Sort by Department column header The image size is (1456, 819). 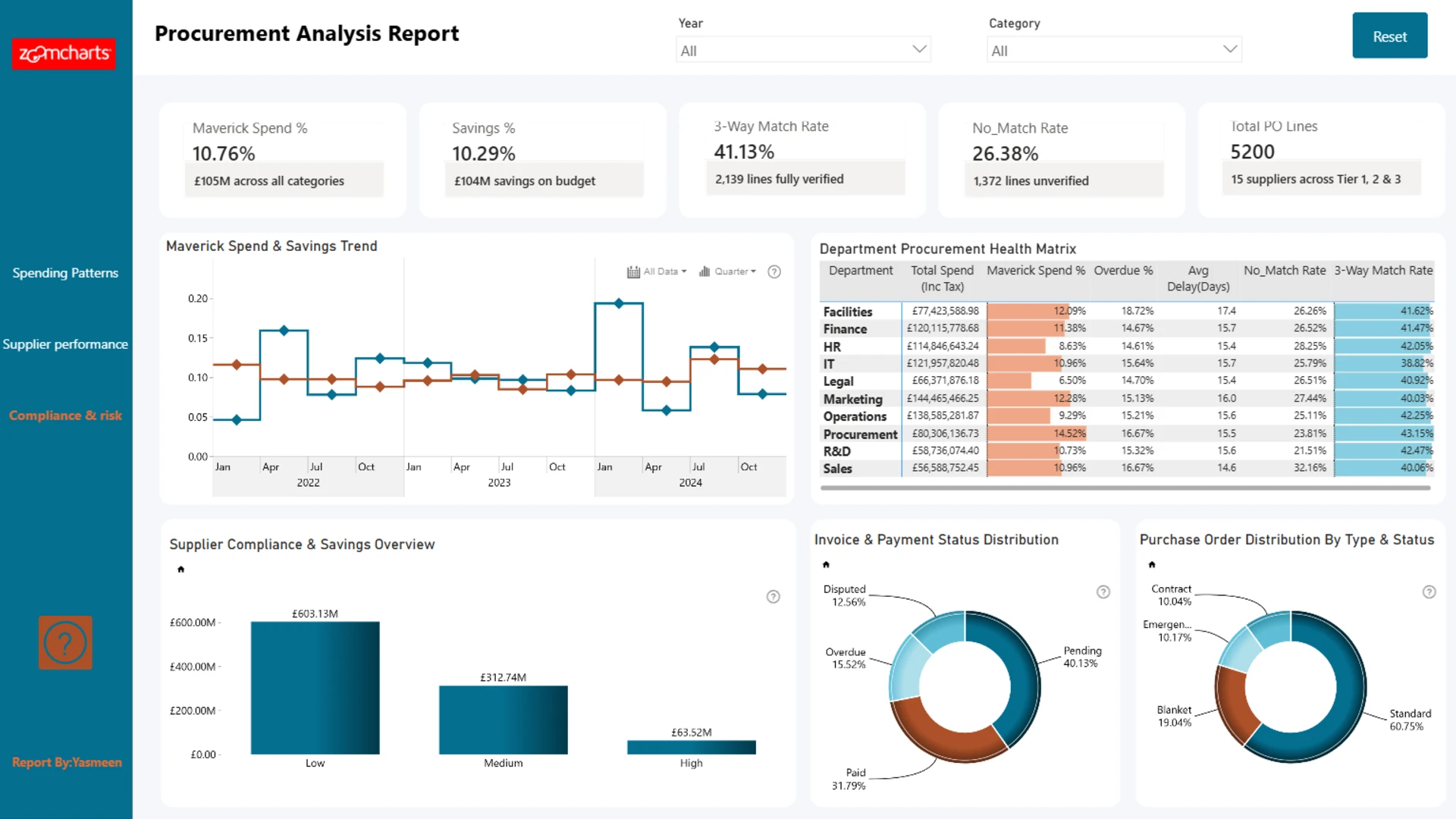click(x=861, y=271)
